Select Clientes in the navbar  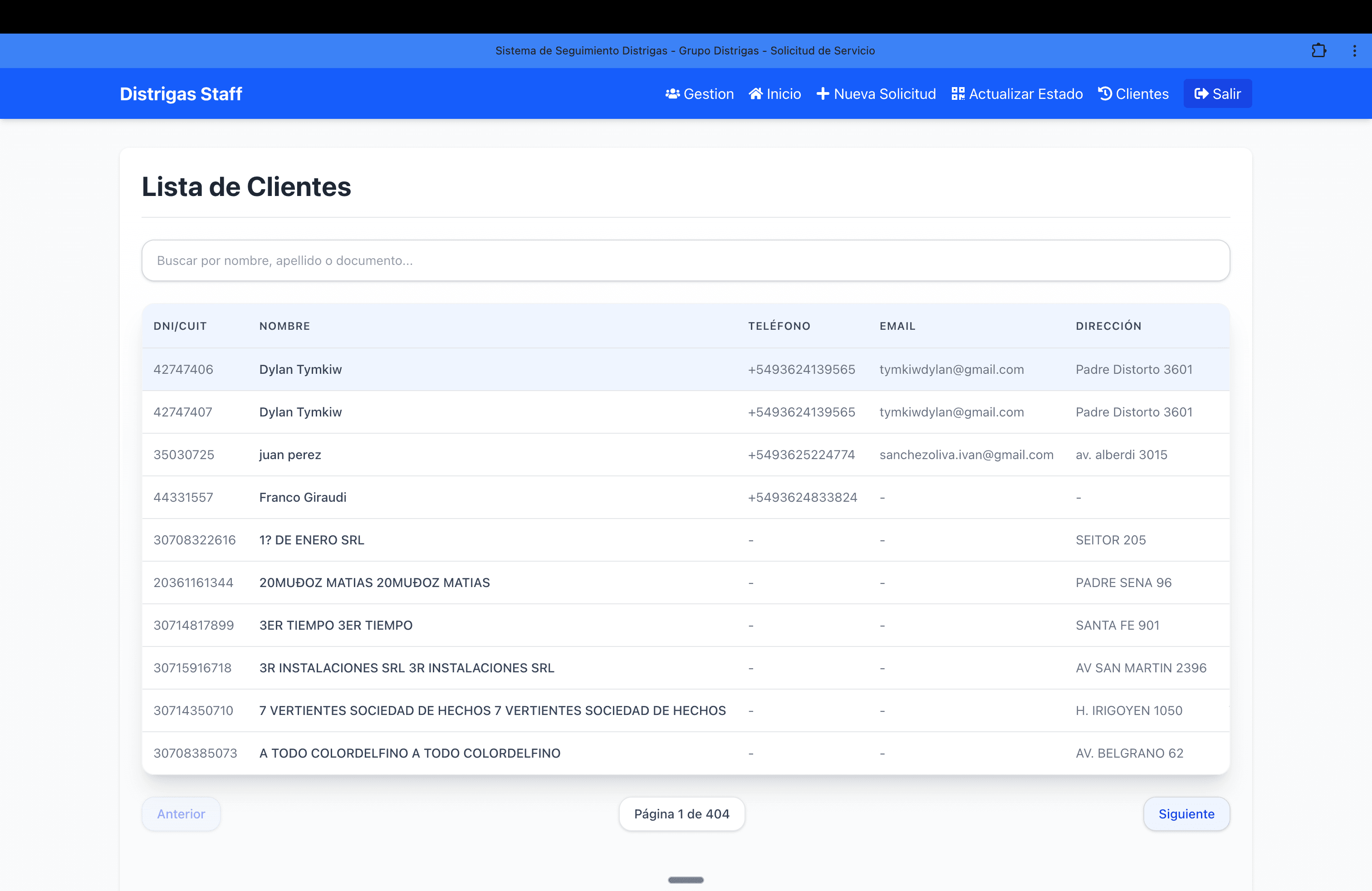click(1133, 93)
